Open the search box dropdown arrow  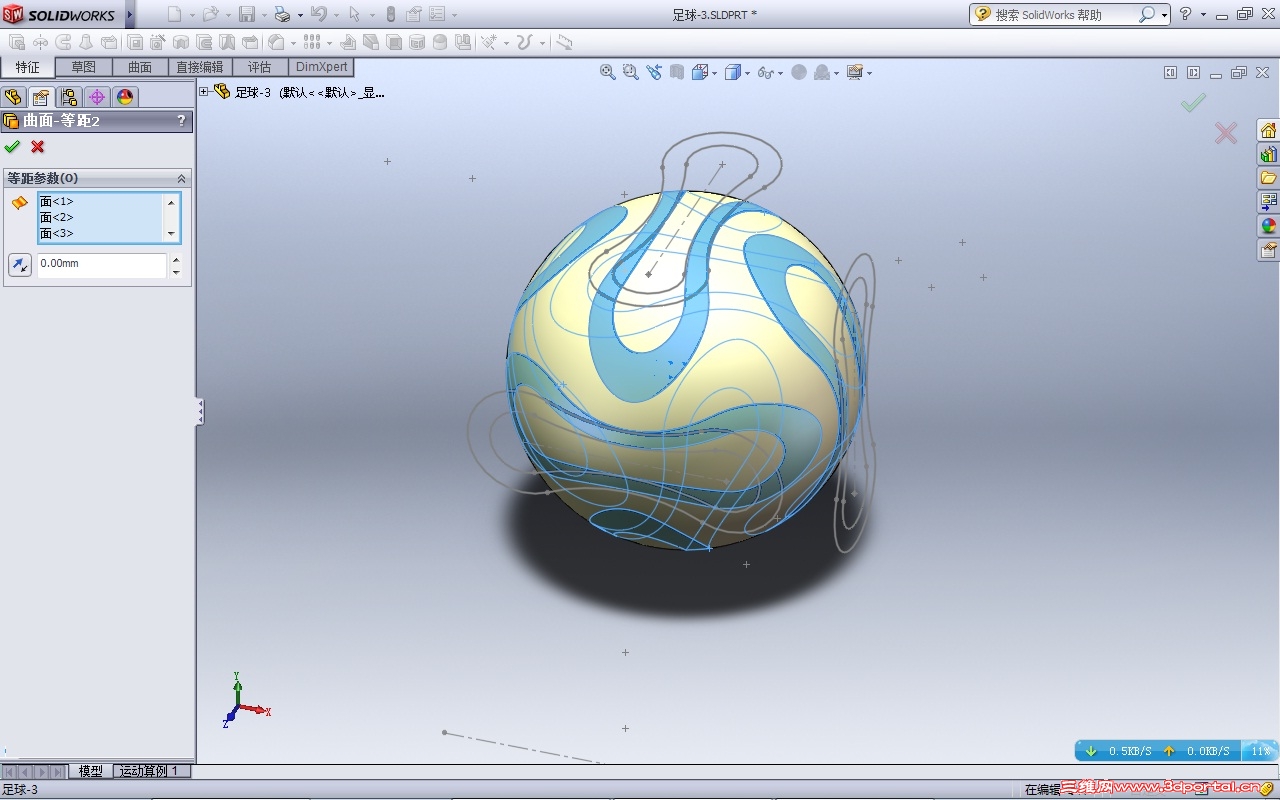1165,15
